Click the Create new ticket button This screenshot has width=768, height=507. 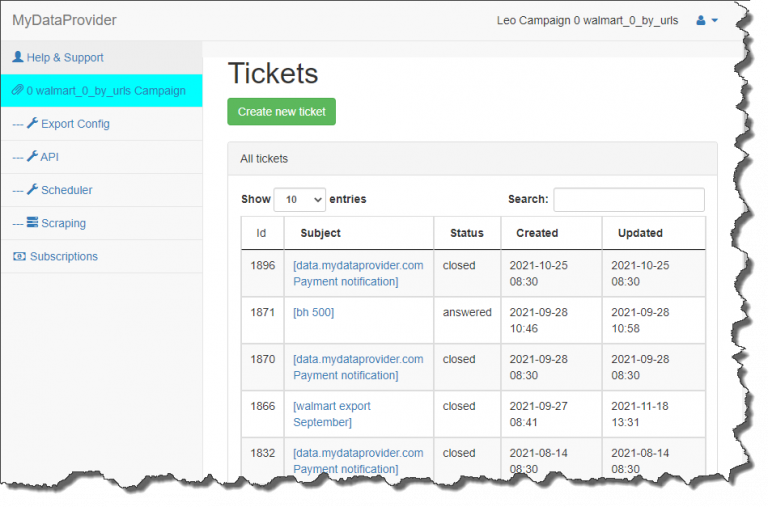point(282,112)
